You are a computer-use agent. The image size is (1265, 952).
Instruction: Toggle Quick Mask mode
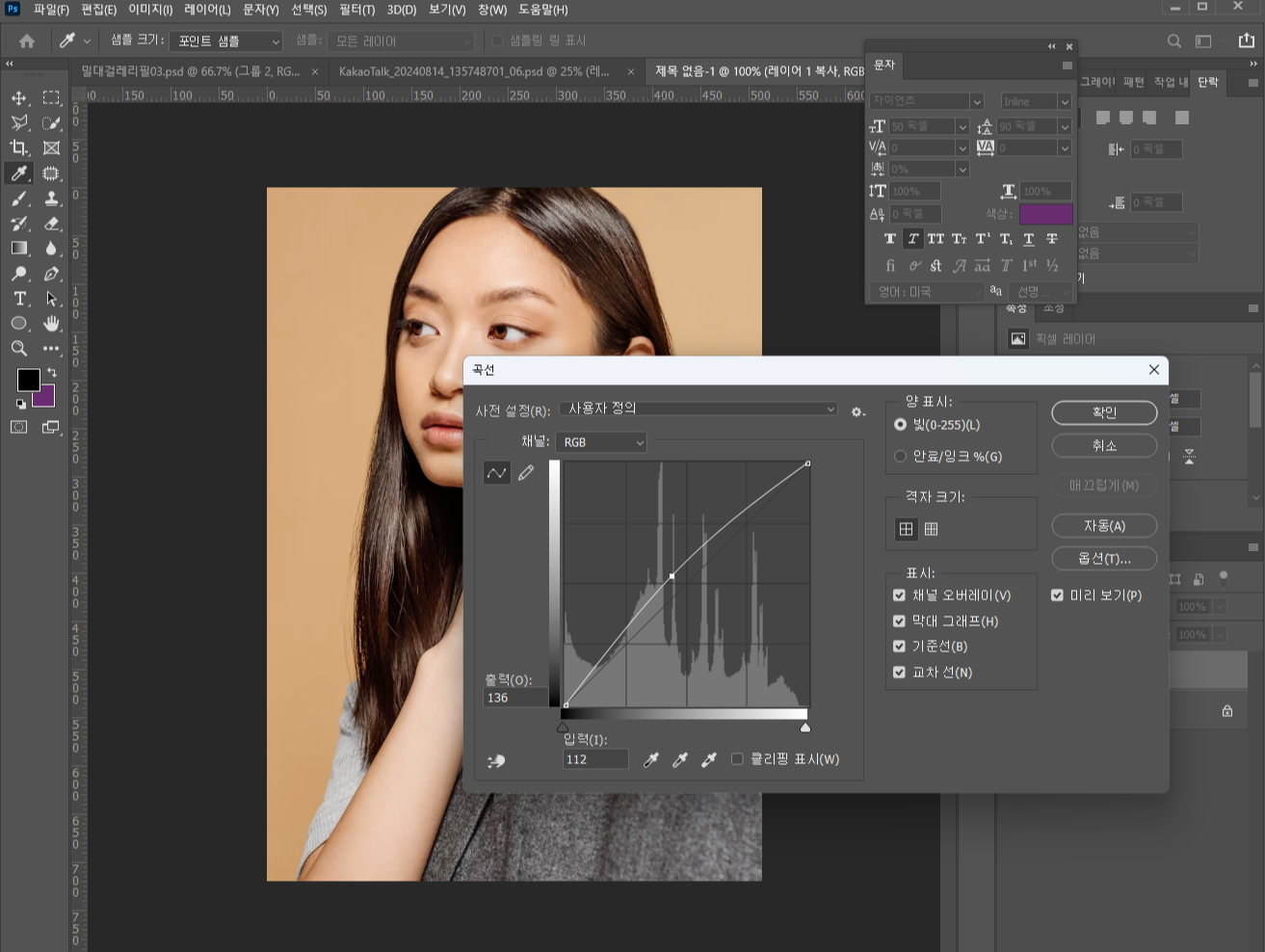point(19,427)
